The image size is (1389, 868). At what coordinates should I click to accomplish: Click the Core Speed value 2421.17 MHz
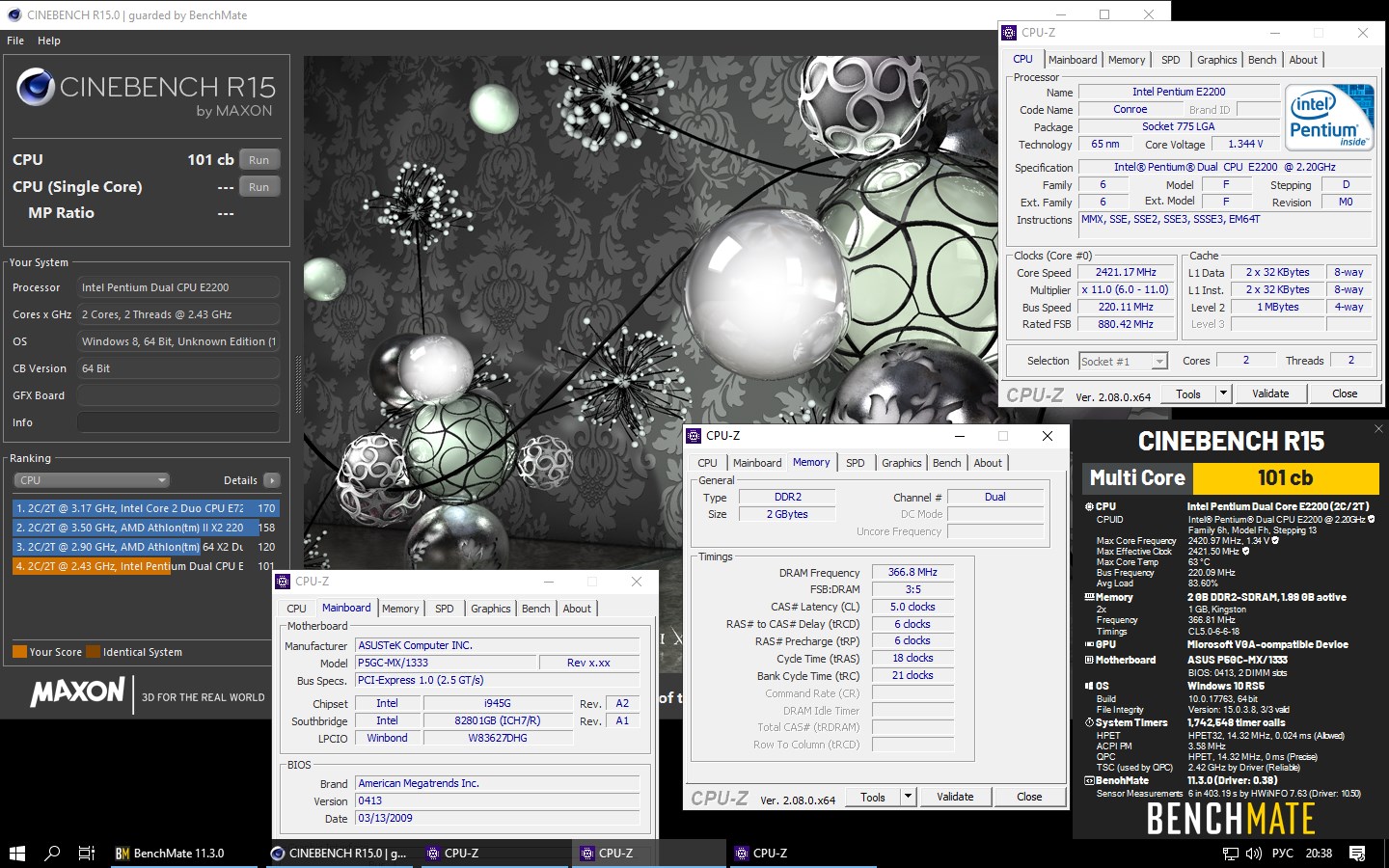point(1126,273)
